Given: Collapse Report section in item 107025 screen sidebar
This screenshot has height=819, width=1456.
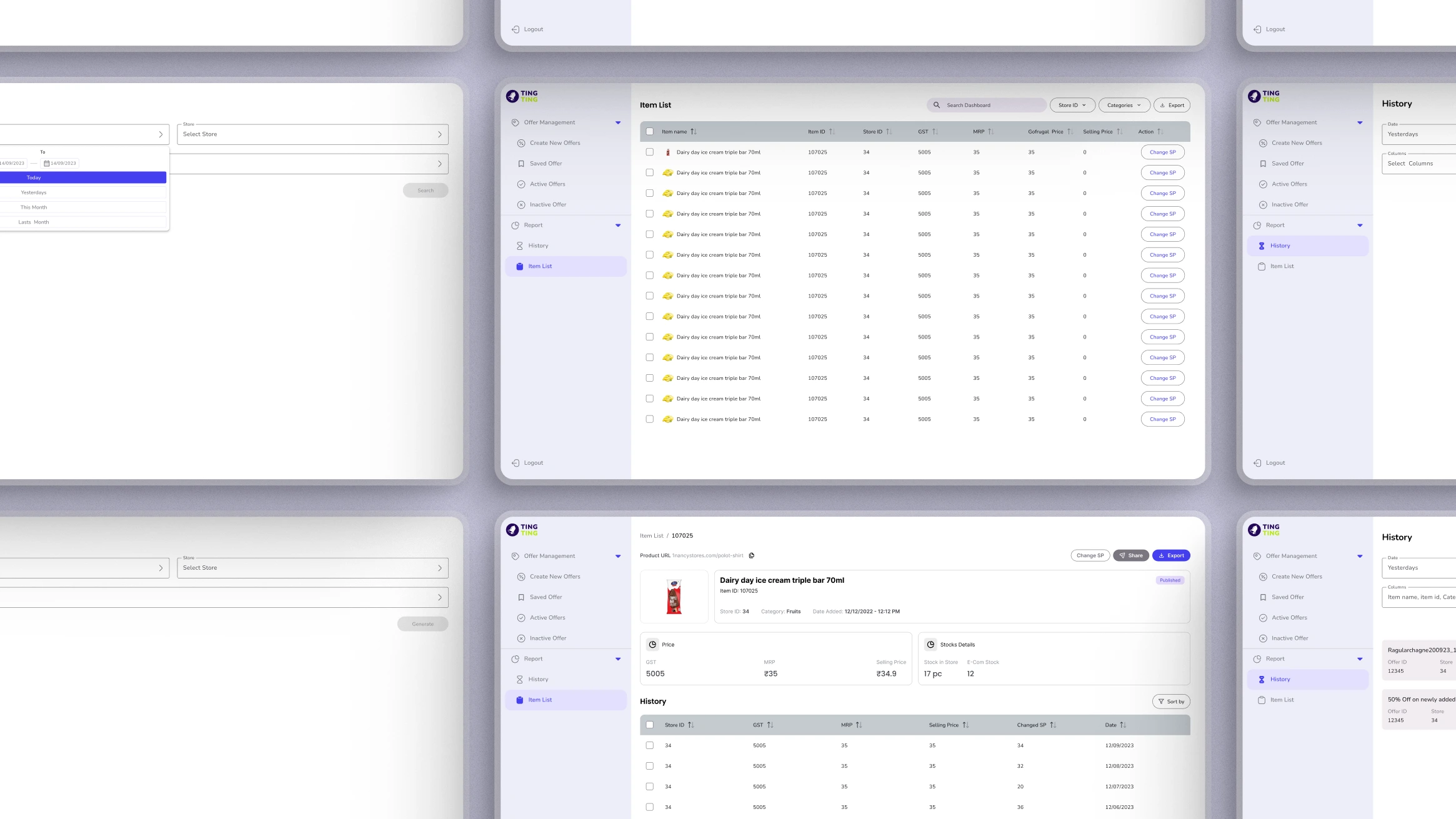Looking at the screenshot, I should point(618,659).
